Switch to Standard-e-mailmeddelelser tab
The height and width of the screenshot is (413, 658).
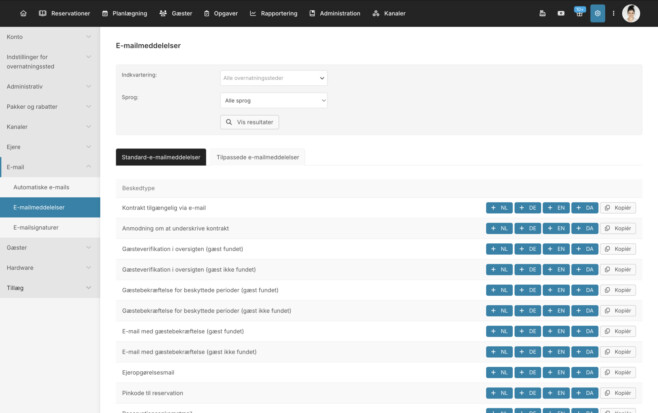(x=161, y=157)
